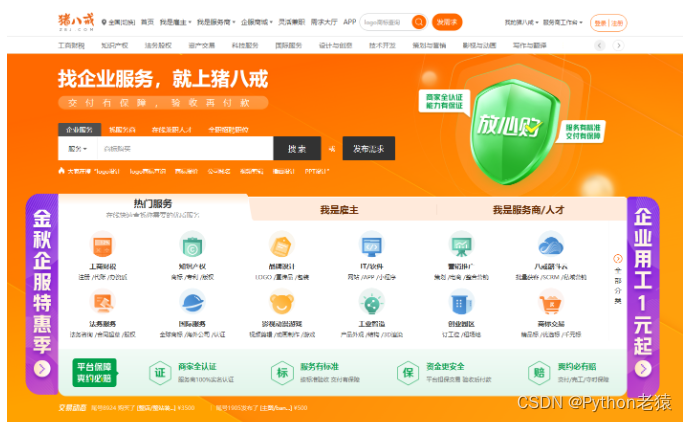
Task: Open APP link in the top navigation
Action: tap(350, 22)
